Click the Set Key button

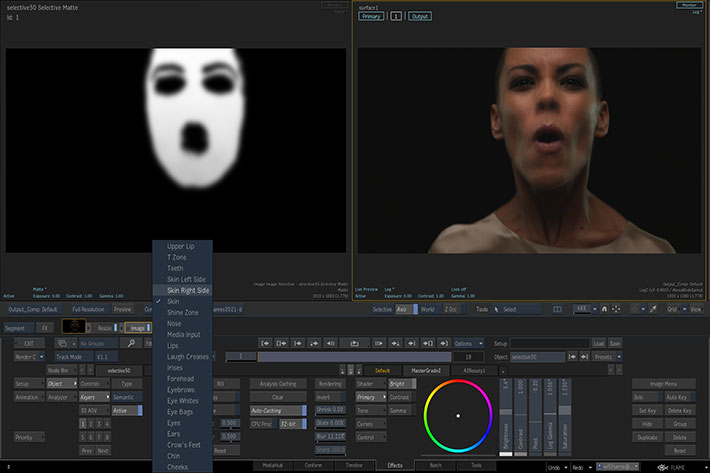647,411
